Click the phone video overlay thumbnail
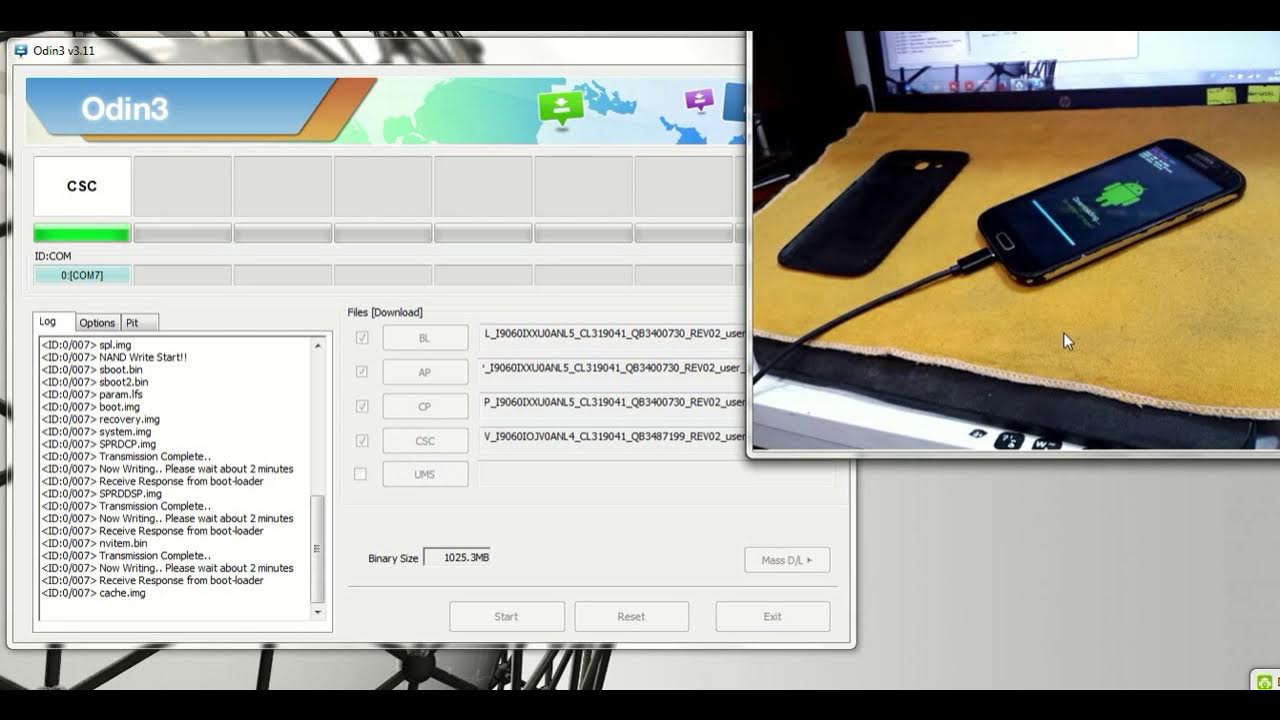The width and height of the screenshot is (1280, 720). coord(1015,240)
